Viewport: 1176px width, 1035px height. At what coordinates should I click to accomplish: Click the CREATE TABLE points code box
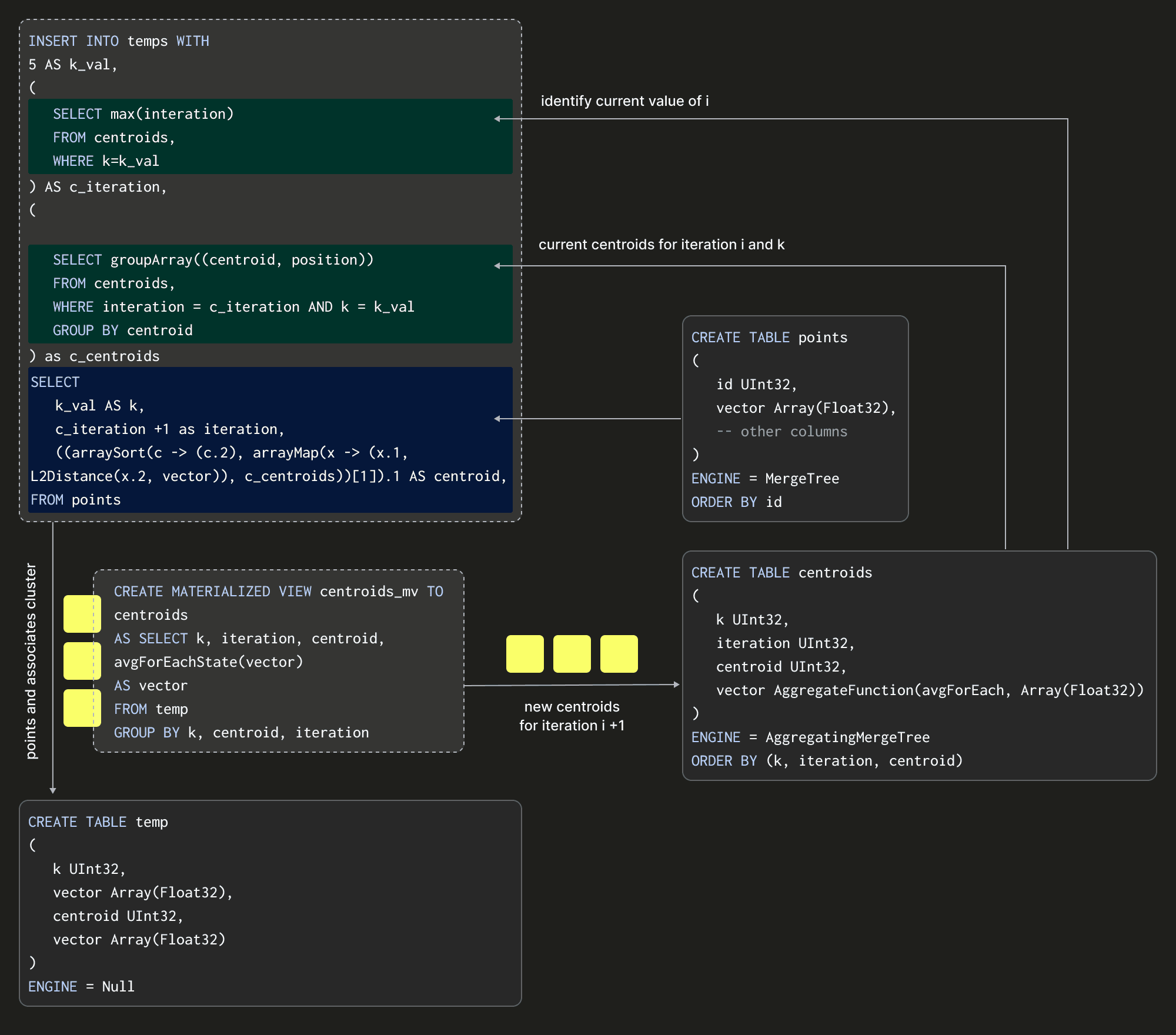click(795, 419)
